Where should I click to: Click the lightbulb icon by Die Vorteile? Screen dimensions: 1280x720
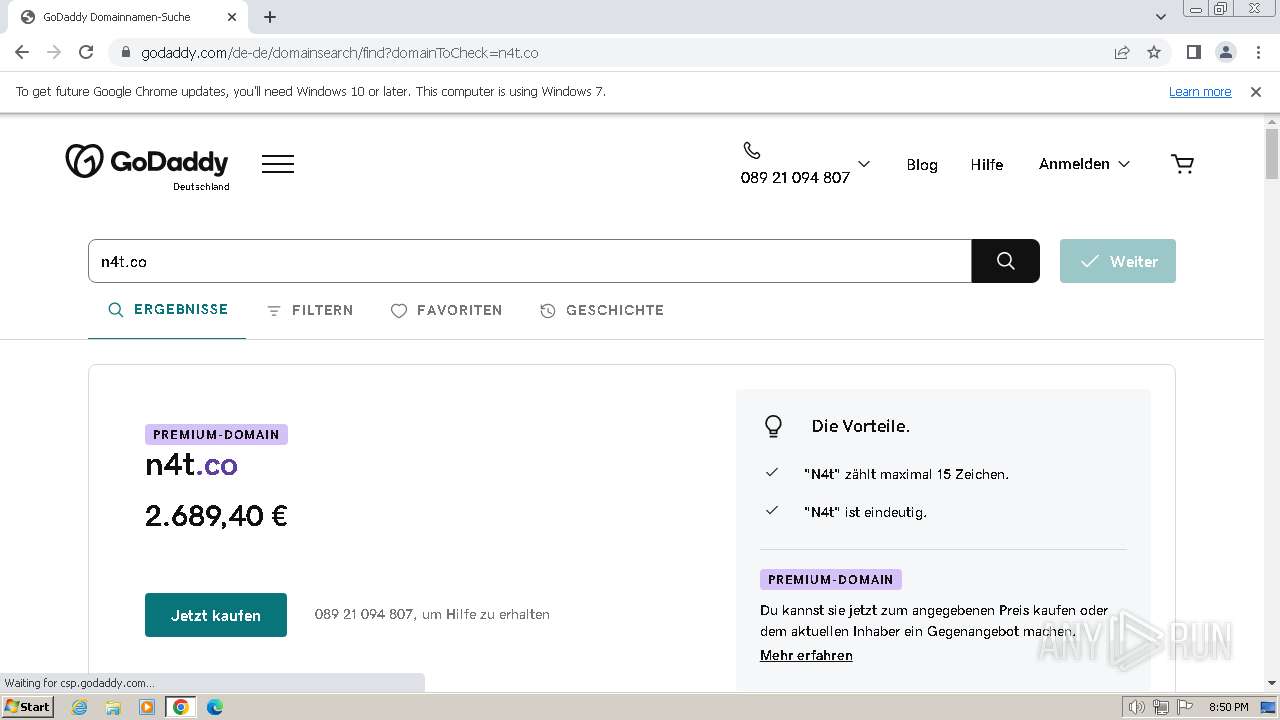tap(773, 426)
